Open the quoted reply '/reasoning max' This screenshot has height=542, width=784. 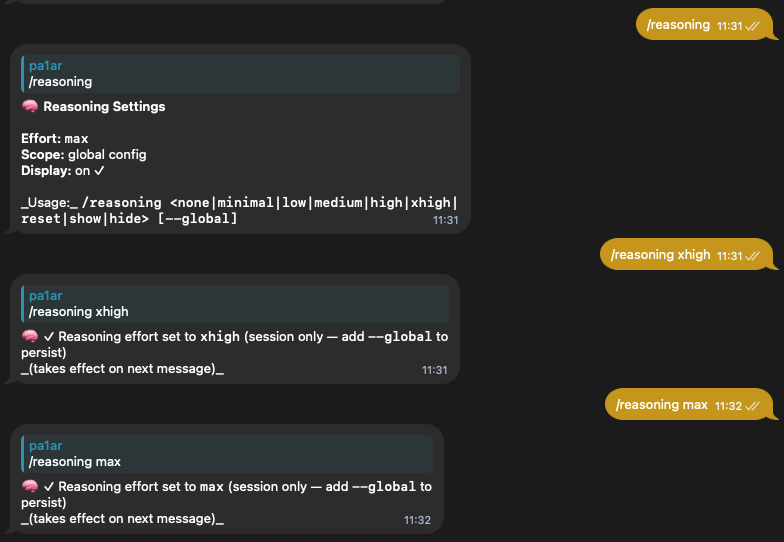(227, 454)
